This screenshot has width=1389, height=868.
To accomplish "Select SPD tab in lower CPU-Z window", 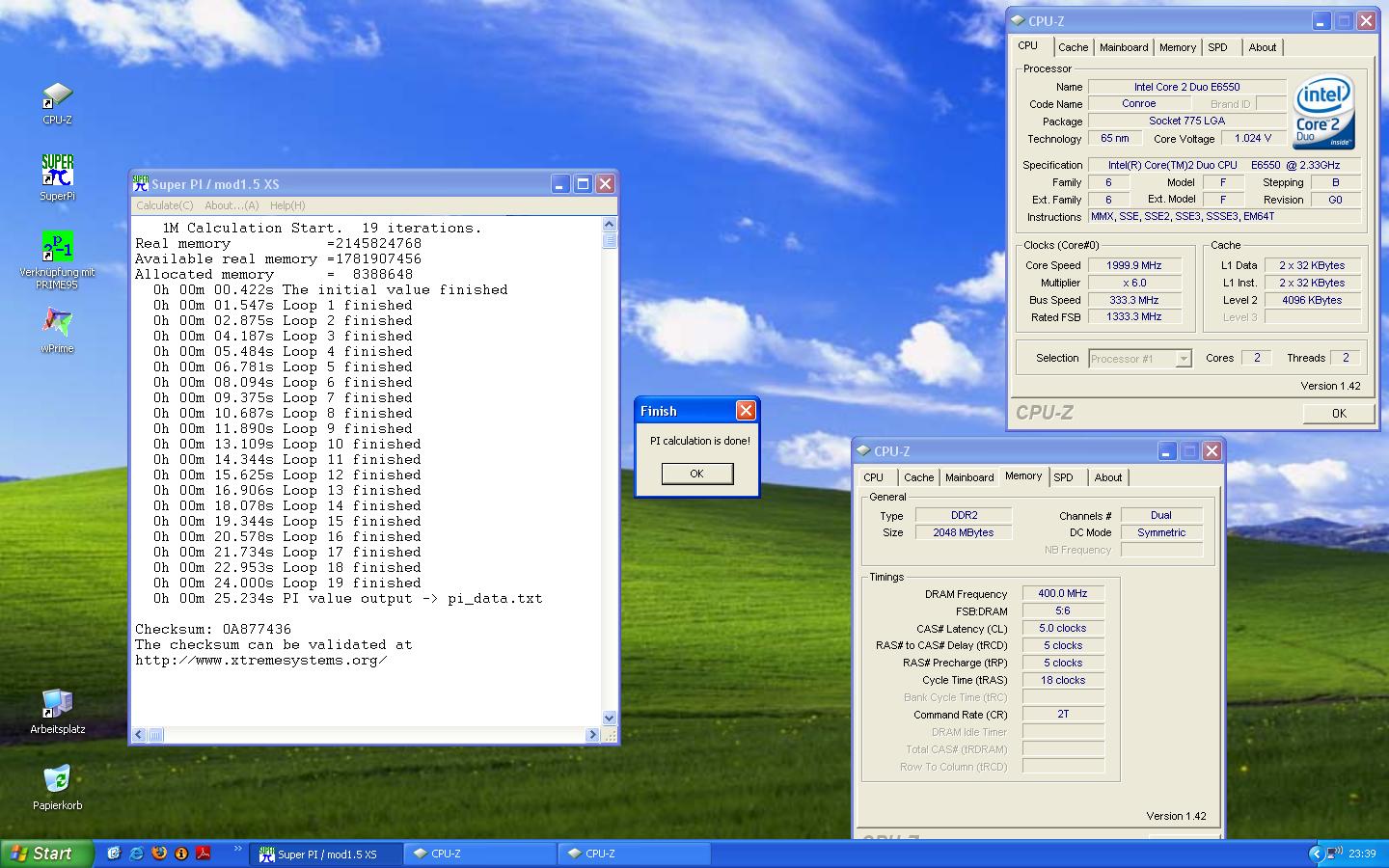I will tap(1064, 477).
